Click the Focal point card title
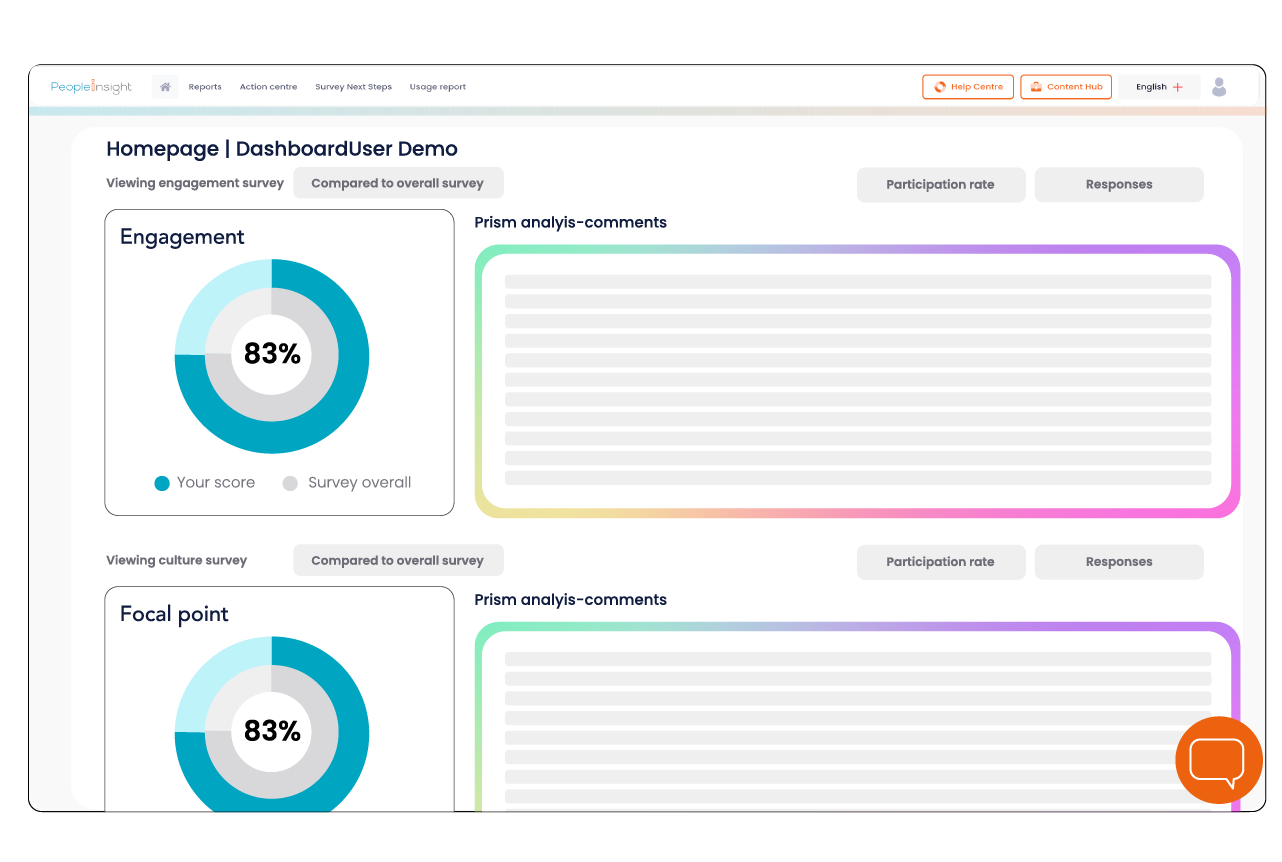The width and height of the screenshot is (1282, 862). [x=174, y=614]
